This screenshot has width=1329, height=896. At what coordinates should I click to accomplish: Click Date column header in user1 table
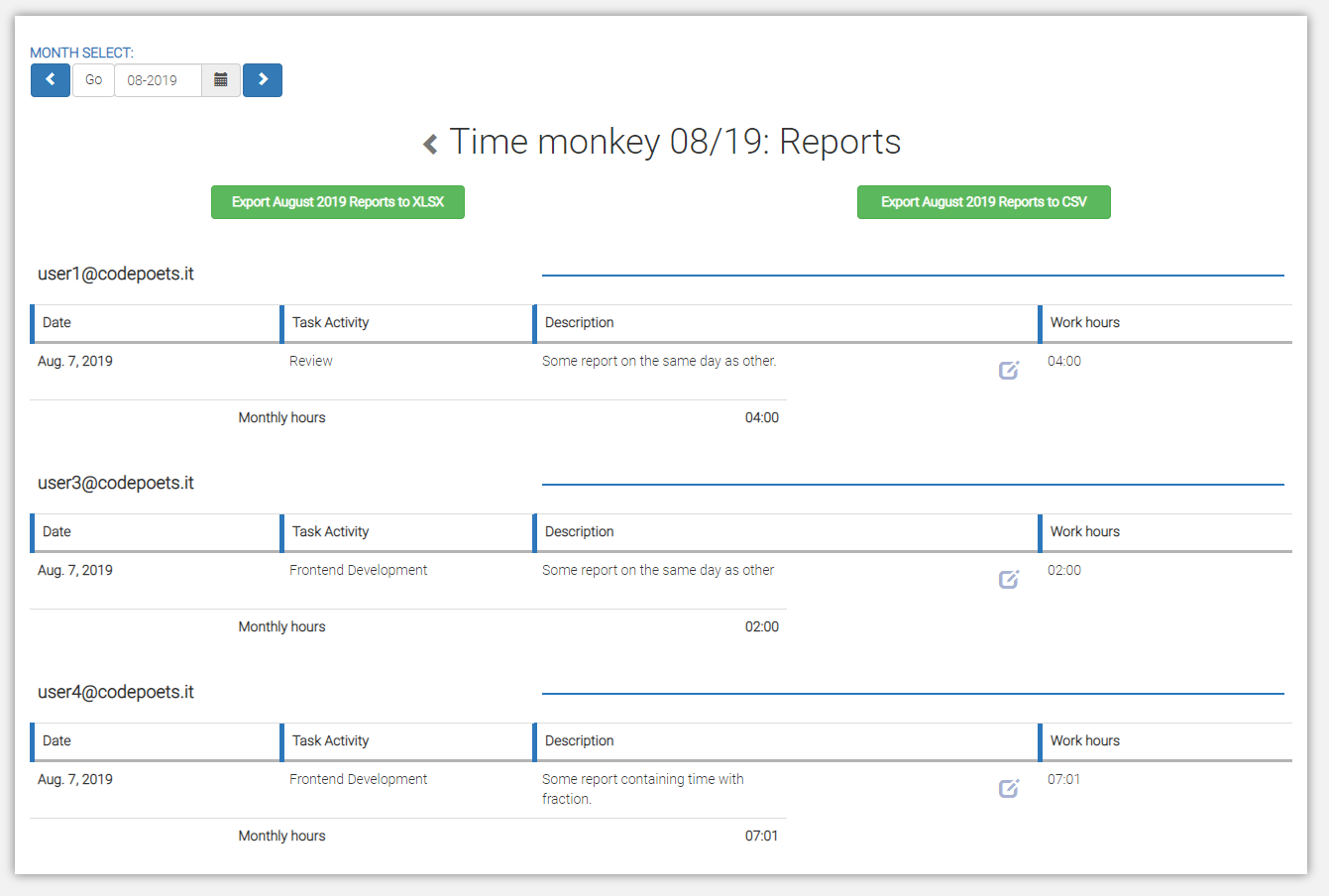click(156, 323)
